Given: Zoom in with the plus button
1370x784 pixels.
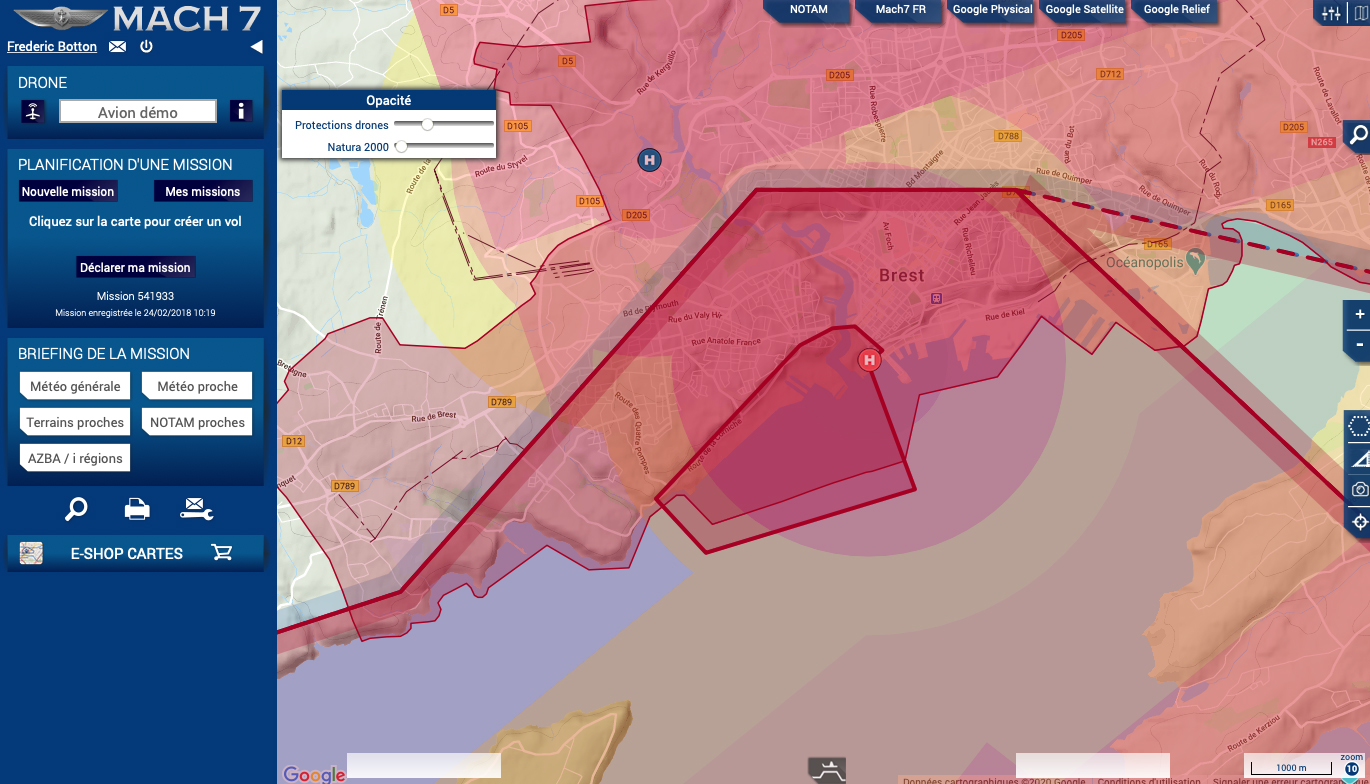Looking at the screenshot, I should point(1359,314).
